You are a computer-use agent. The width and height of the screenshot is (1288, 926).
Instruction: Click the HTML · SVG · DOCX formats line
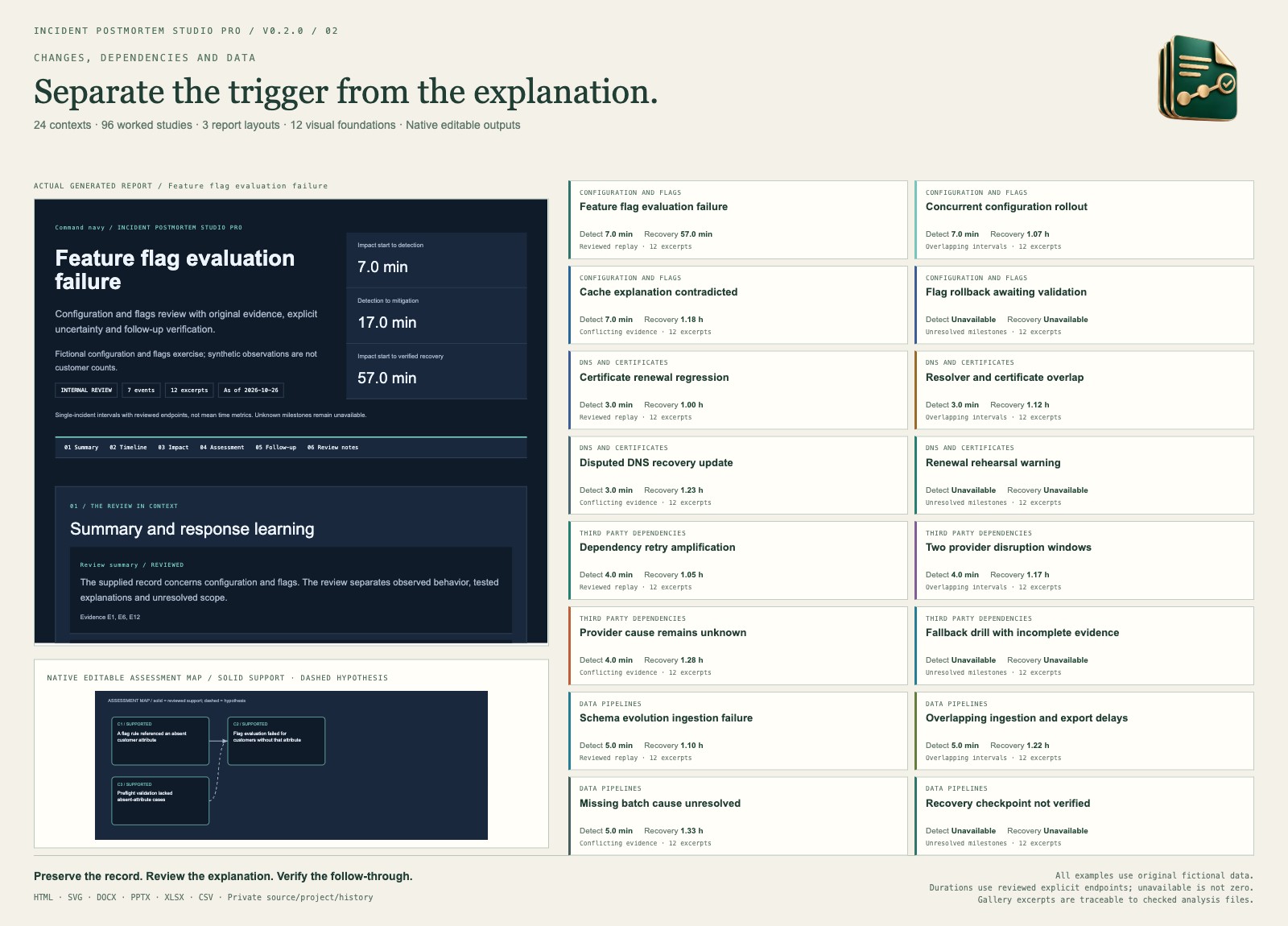tap(204, 897)
